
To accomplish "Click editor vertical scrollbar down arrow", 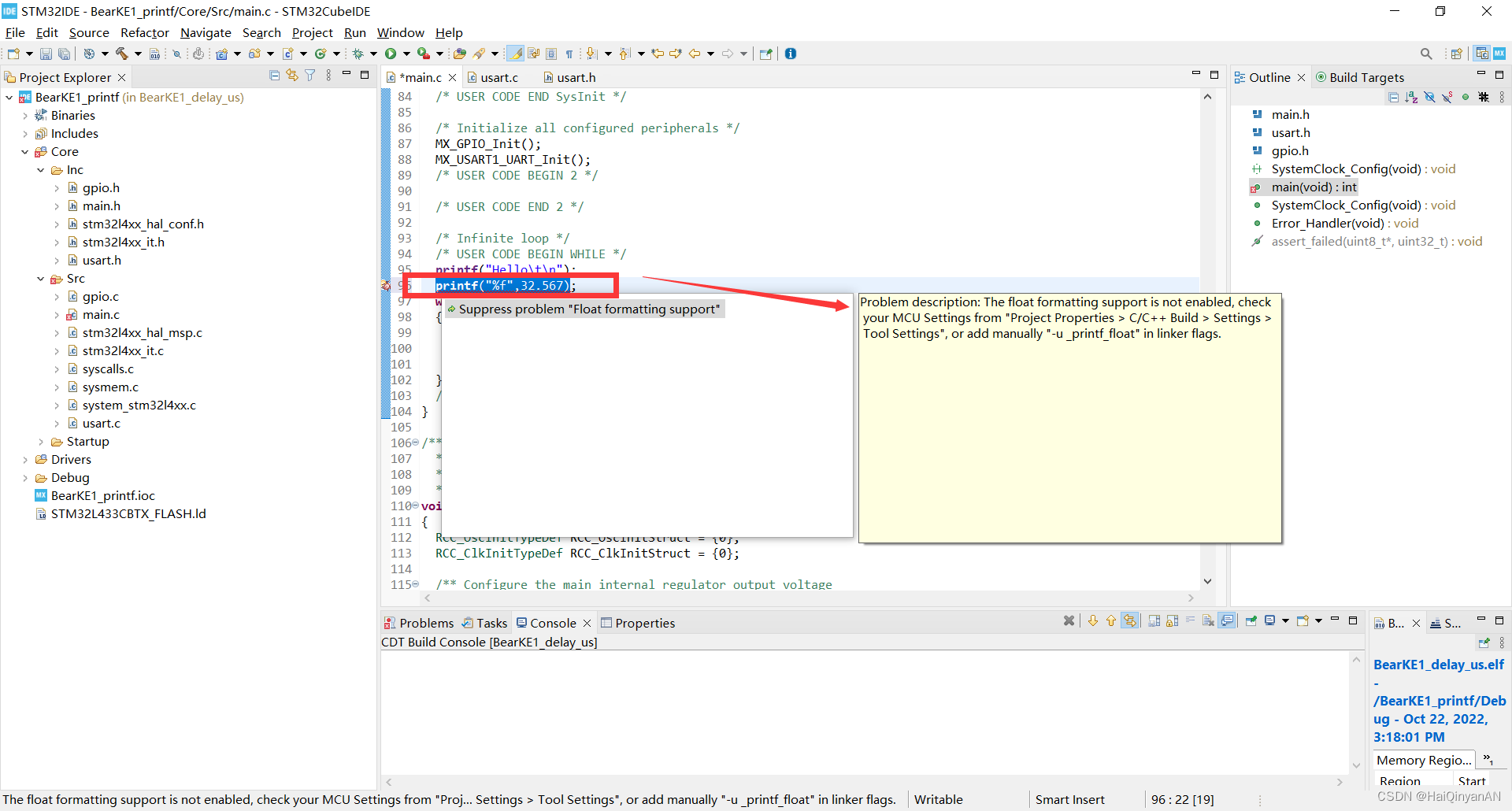I will click(1207, 581).
